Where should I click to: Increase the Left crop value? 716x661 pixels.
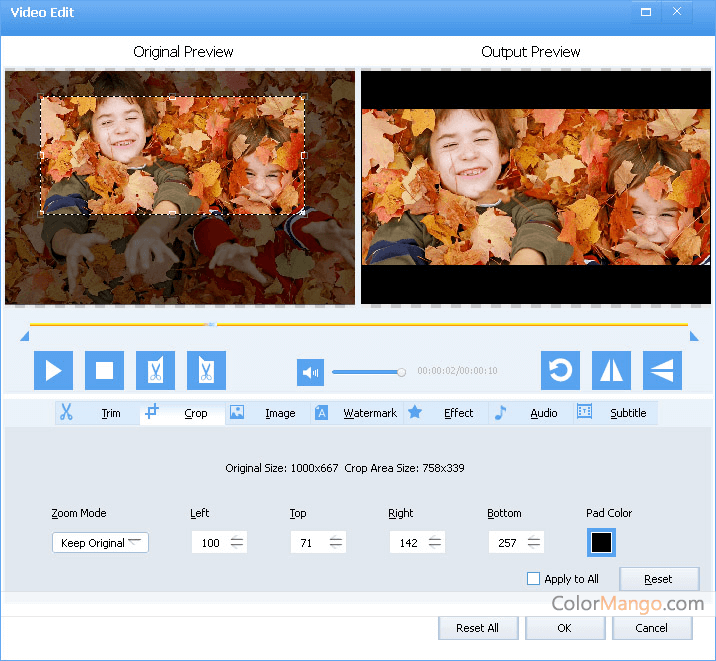click(x=237, y=539)
